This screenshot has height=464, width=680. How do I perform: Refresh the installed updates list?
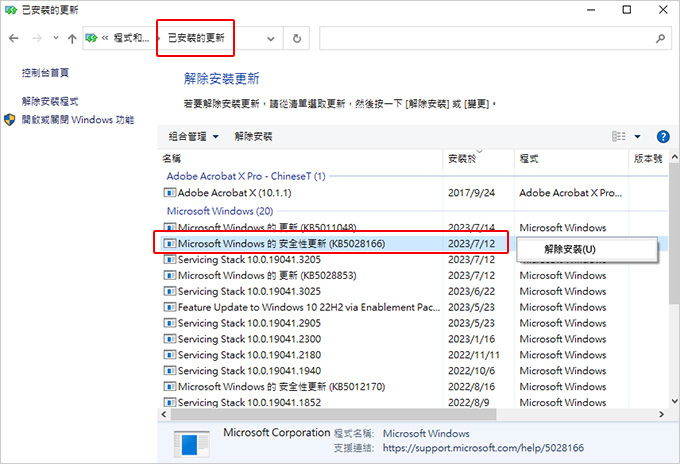297,39
